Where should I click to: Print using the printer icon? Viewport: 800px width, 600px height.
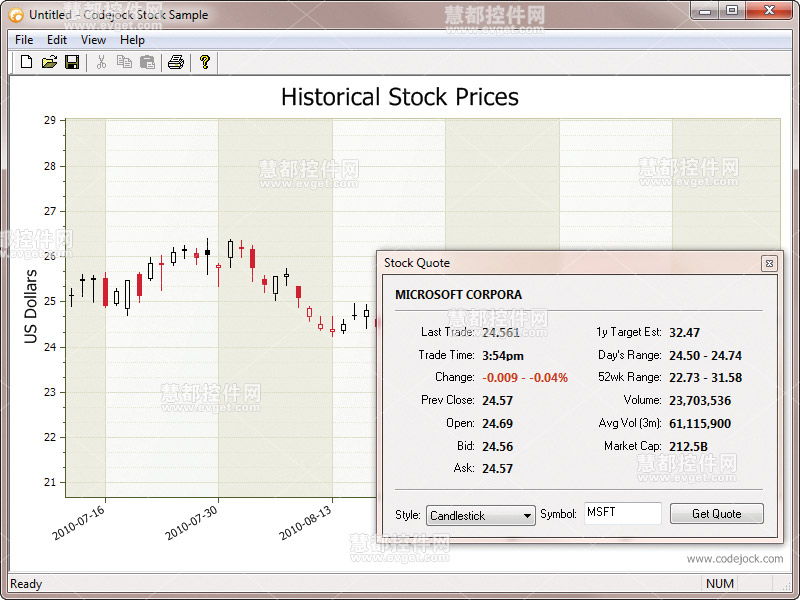(176, 62)
